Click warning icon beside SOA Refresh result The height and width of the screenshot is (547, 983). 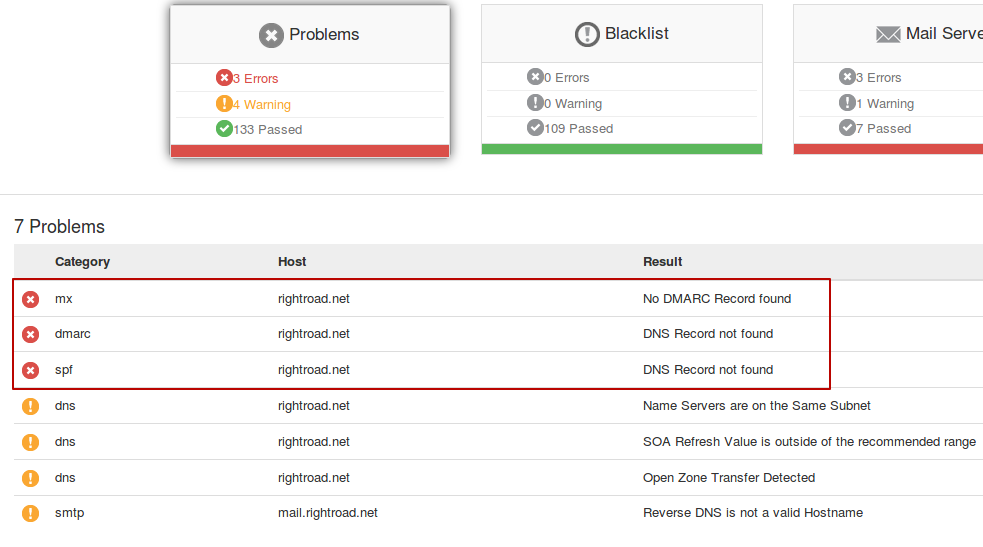[31, 442]
